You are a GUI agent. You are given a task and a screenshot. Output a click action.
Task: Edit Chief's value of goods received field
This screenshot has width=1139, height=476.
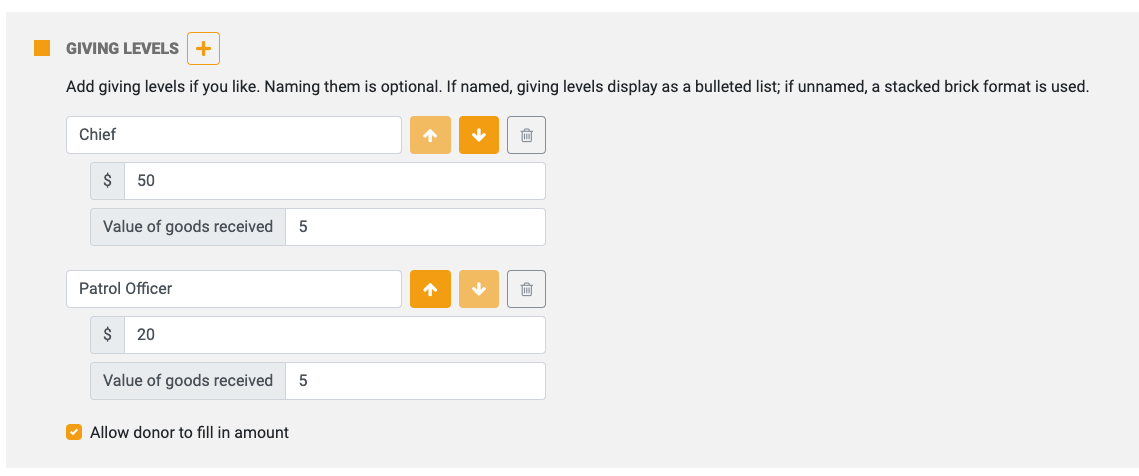pyautogui.click(x=416, y=227)
